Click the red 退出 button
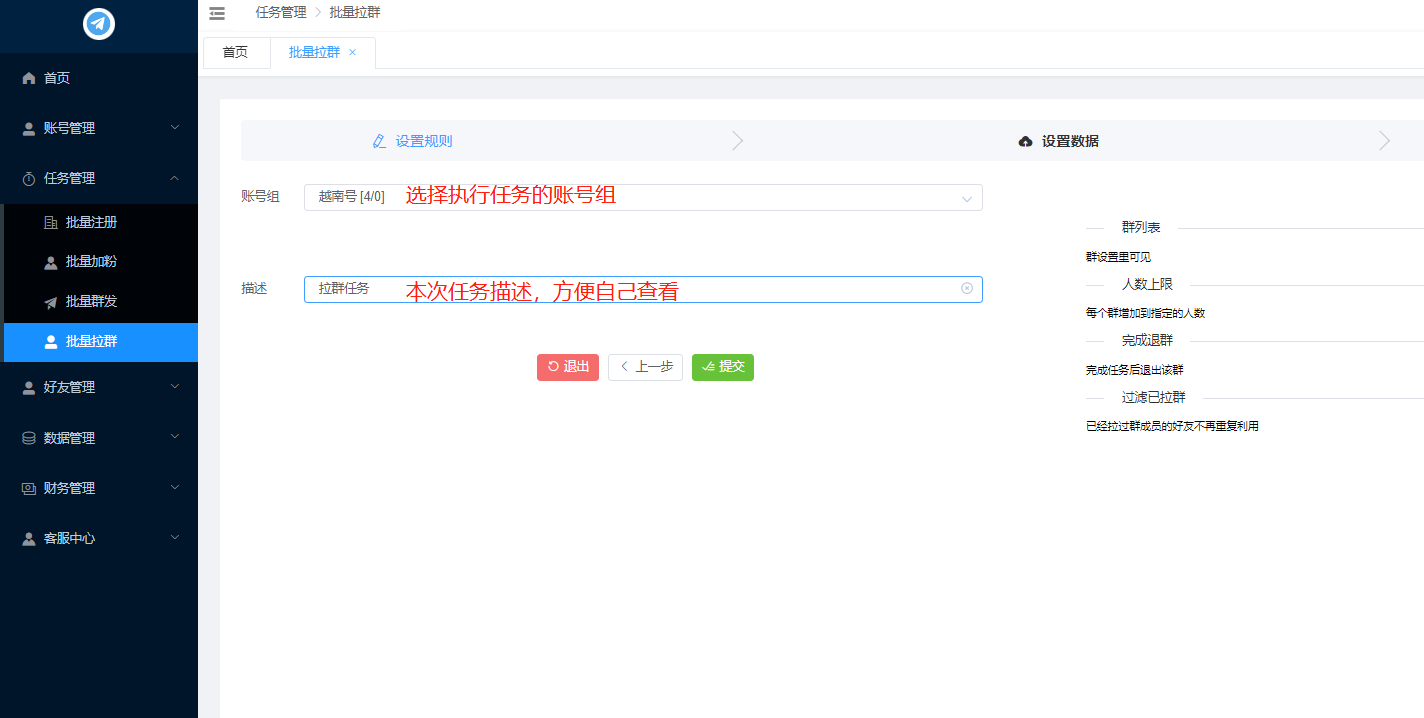The width and height of the screenshot is (1424, 718). pos(567,367)
